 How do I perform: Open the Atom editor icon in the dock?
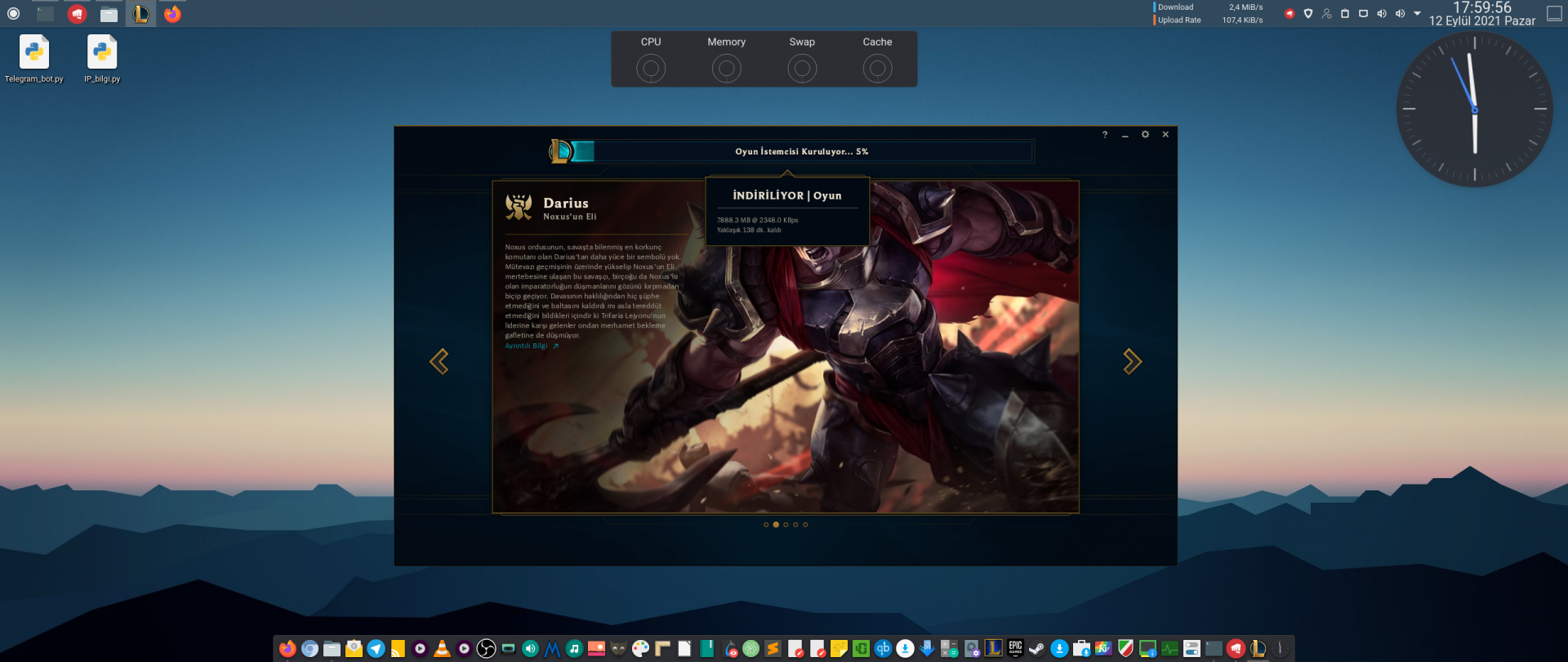point(751,649)
